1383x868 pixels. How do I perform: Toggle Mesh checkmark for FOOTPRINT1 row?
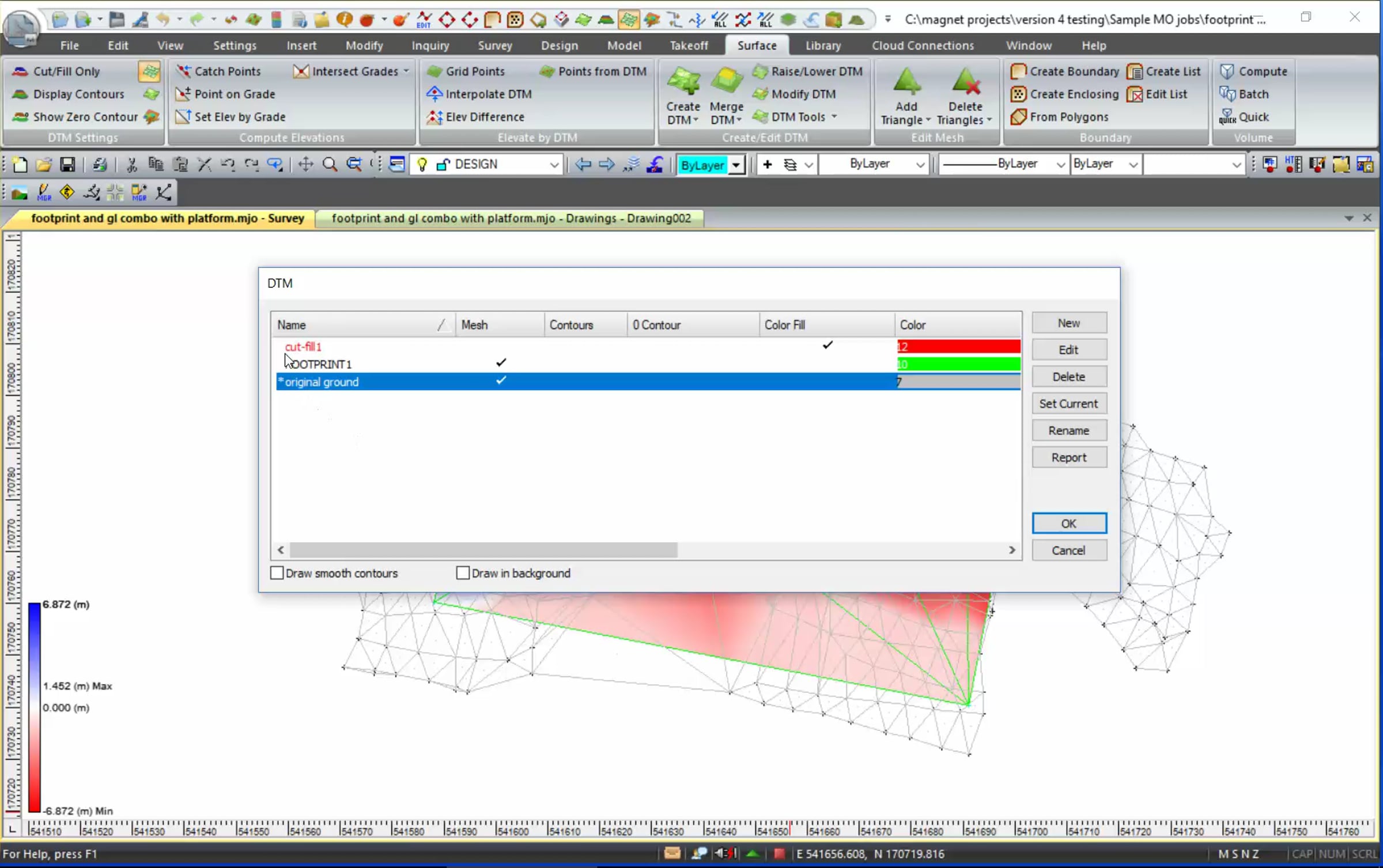click(x=501, y=363)
